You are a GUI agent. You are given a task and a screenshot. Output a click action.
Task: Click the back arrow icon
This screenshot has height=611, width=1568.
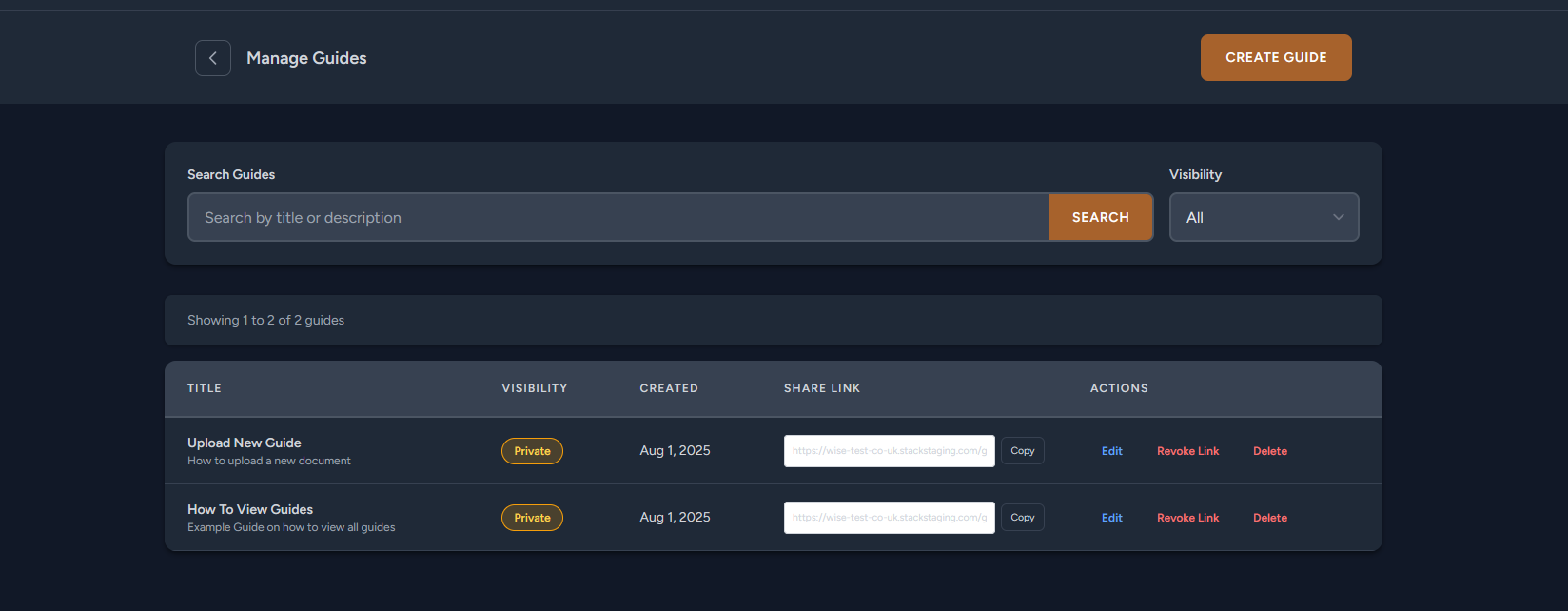[213, 58]
